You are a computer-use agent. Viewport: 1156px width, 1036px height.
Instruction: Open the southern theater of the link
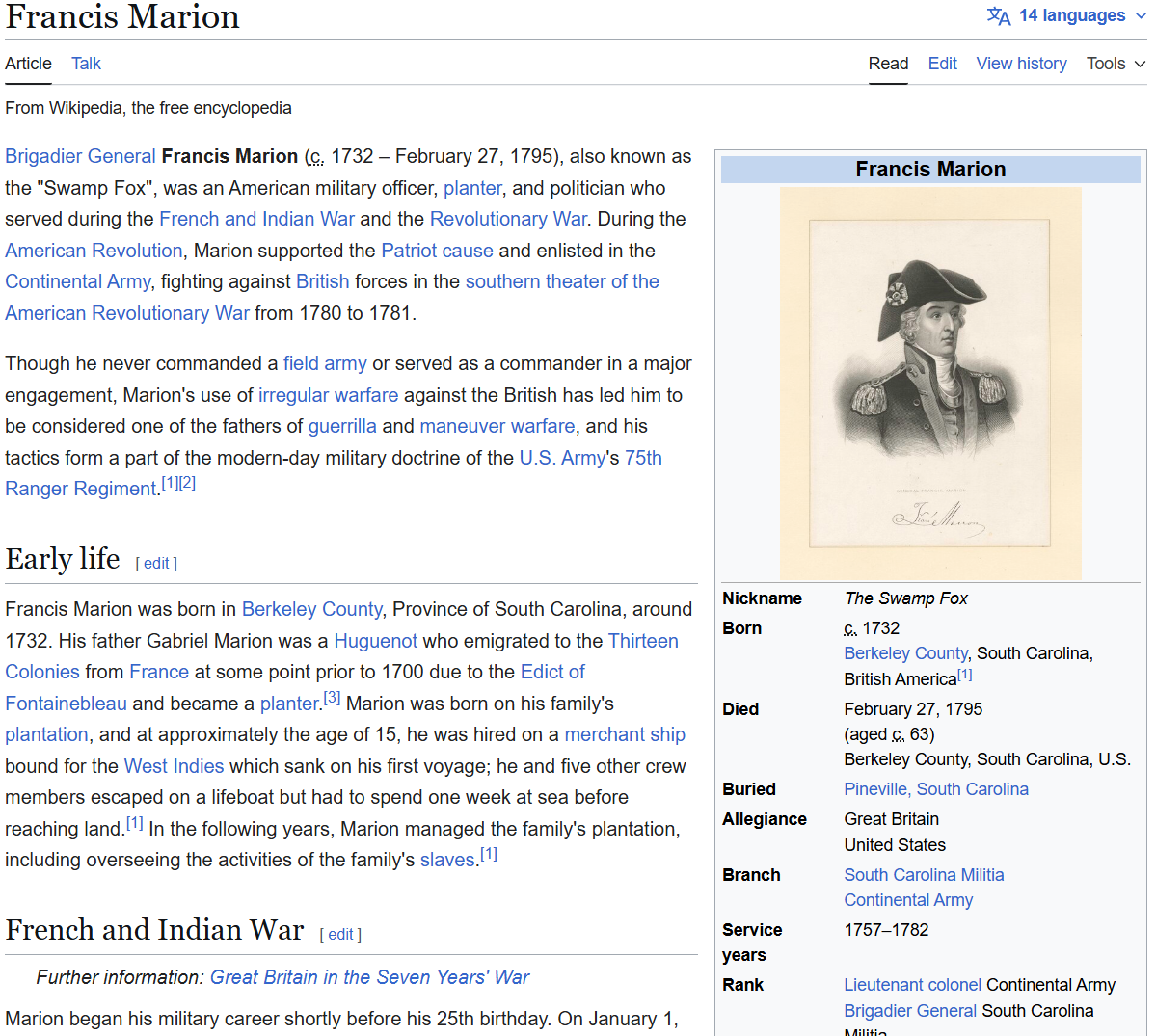562,282
